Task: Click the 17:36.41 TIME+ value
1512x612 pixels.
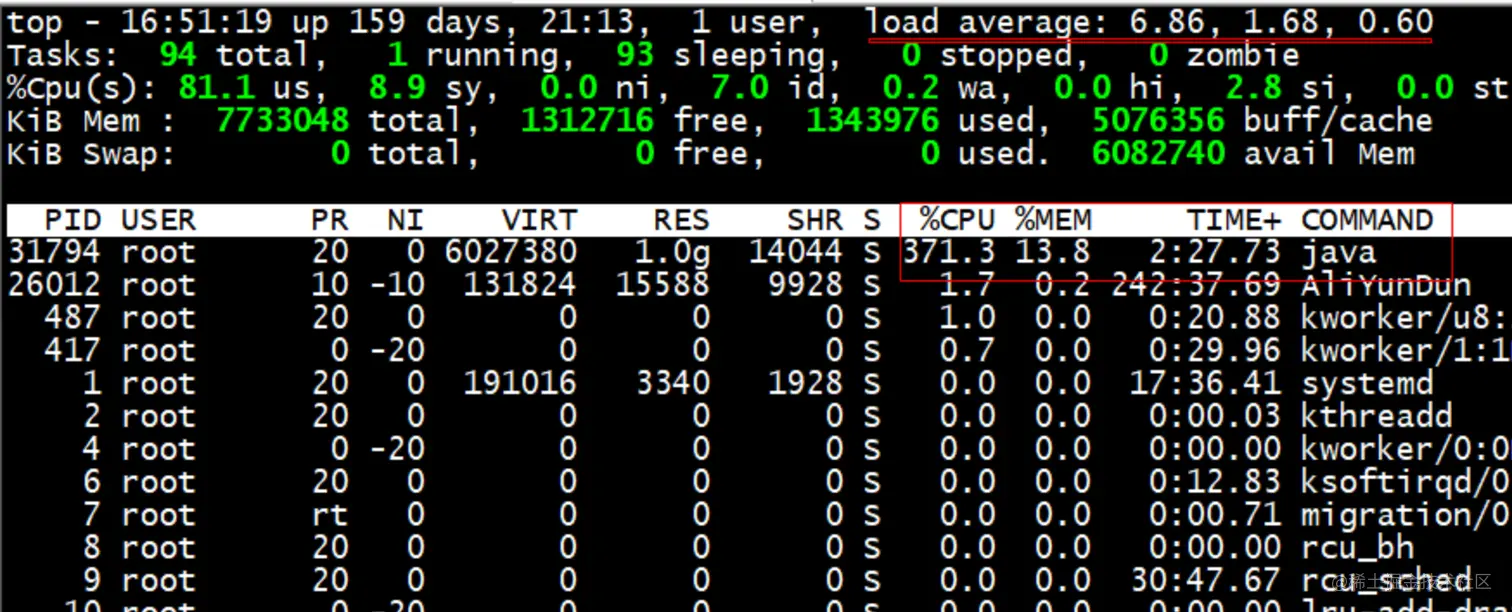Action: [x=1206, y=384]
